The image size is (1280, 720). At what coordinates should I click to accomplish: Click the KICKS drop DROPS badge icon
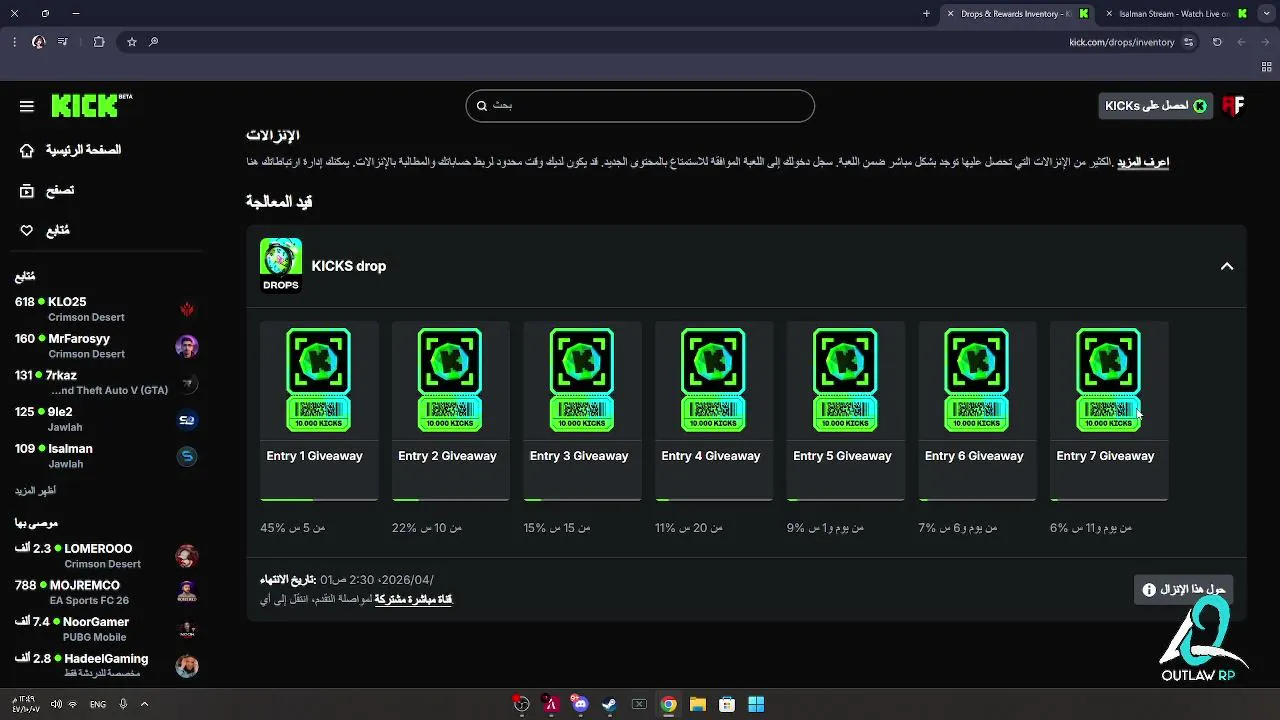pos(281,265)
